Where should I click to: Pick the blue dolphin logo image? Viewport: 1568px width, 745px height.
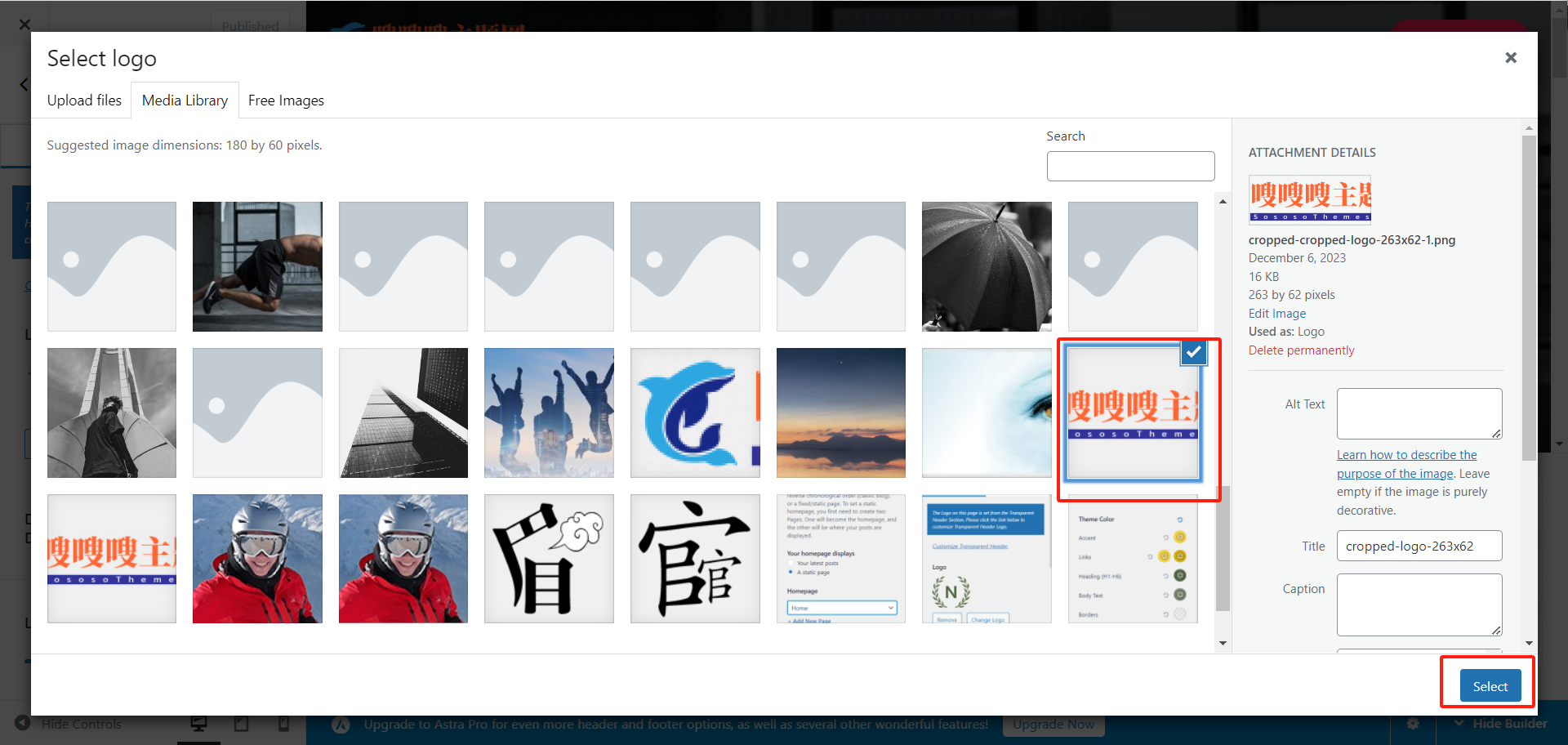(x=695, y=413)
